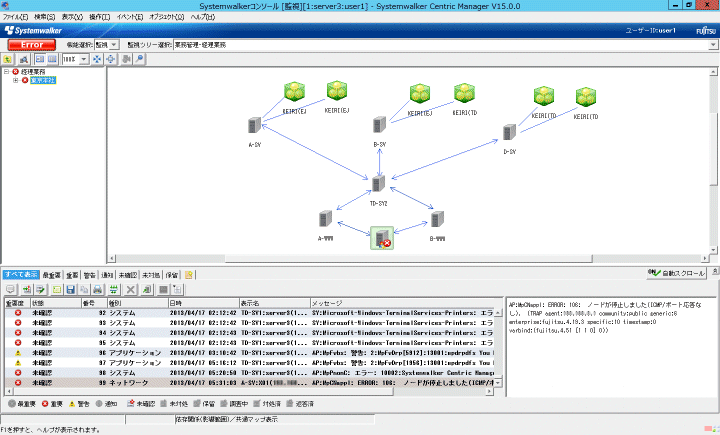Screen dimensions: 720x435
Task: Open the 操作(T) menu
Action: [x=99, y=17]
